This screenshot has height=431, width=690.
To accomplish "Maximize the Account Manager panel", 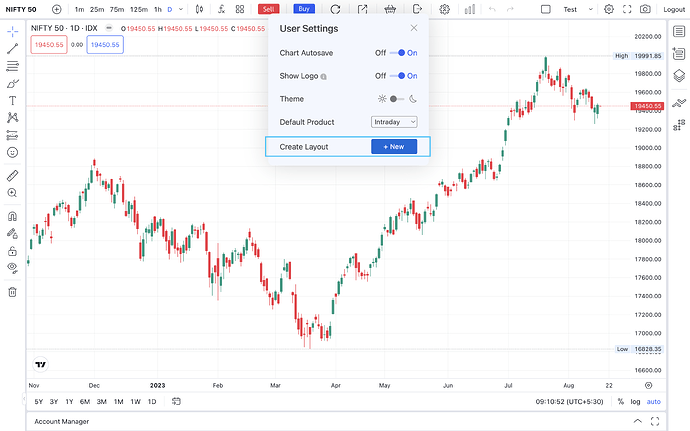I will 655,421.
